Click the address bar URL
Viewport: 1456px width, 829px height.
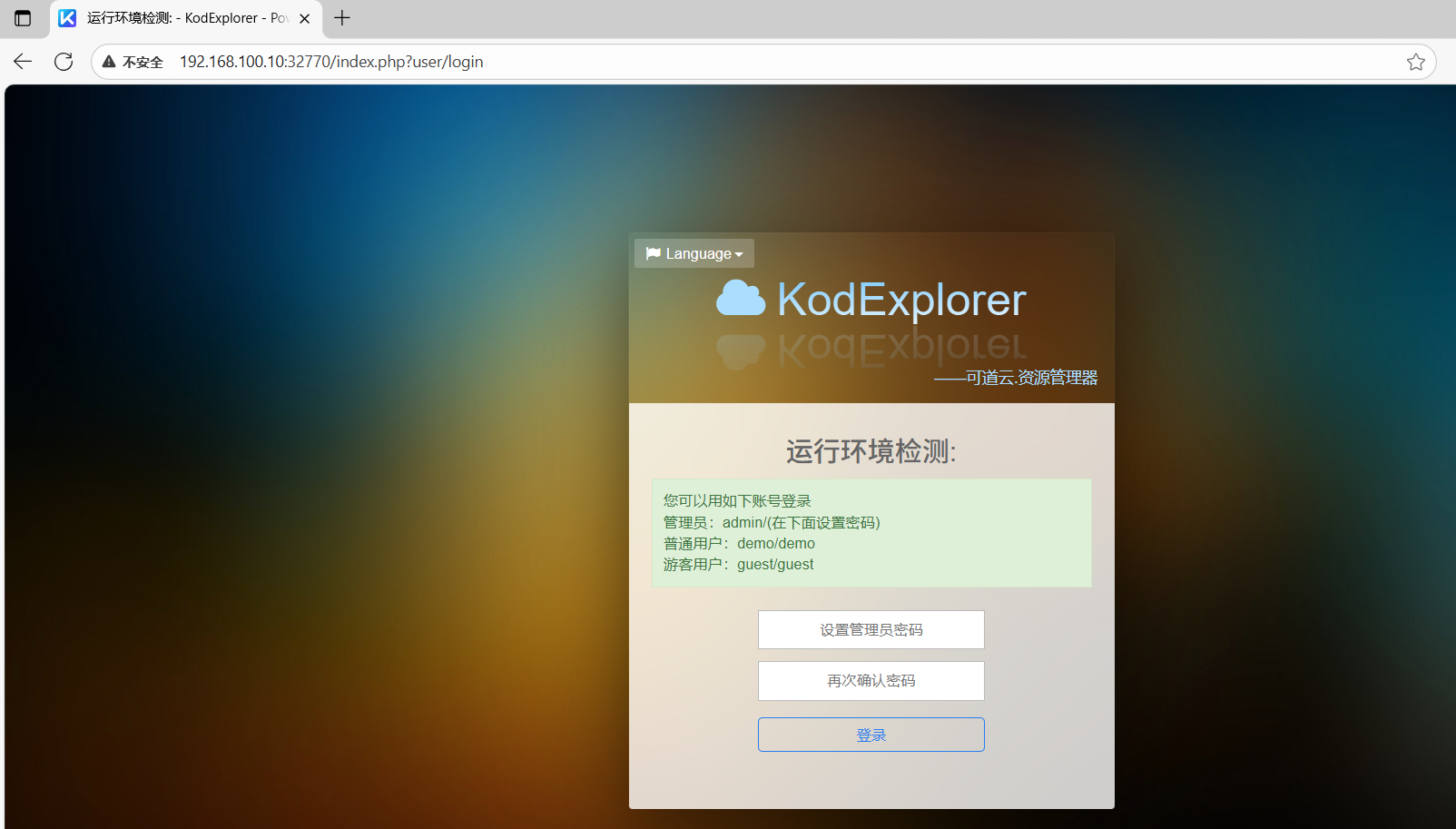point(331,62)
